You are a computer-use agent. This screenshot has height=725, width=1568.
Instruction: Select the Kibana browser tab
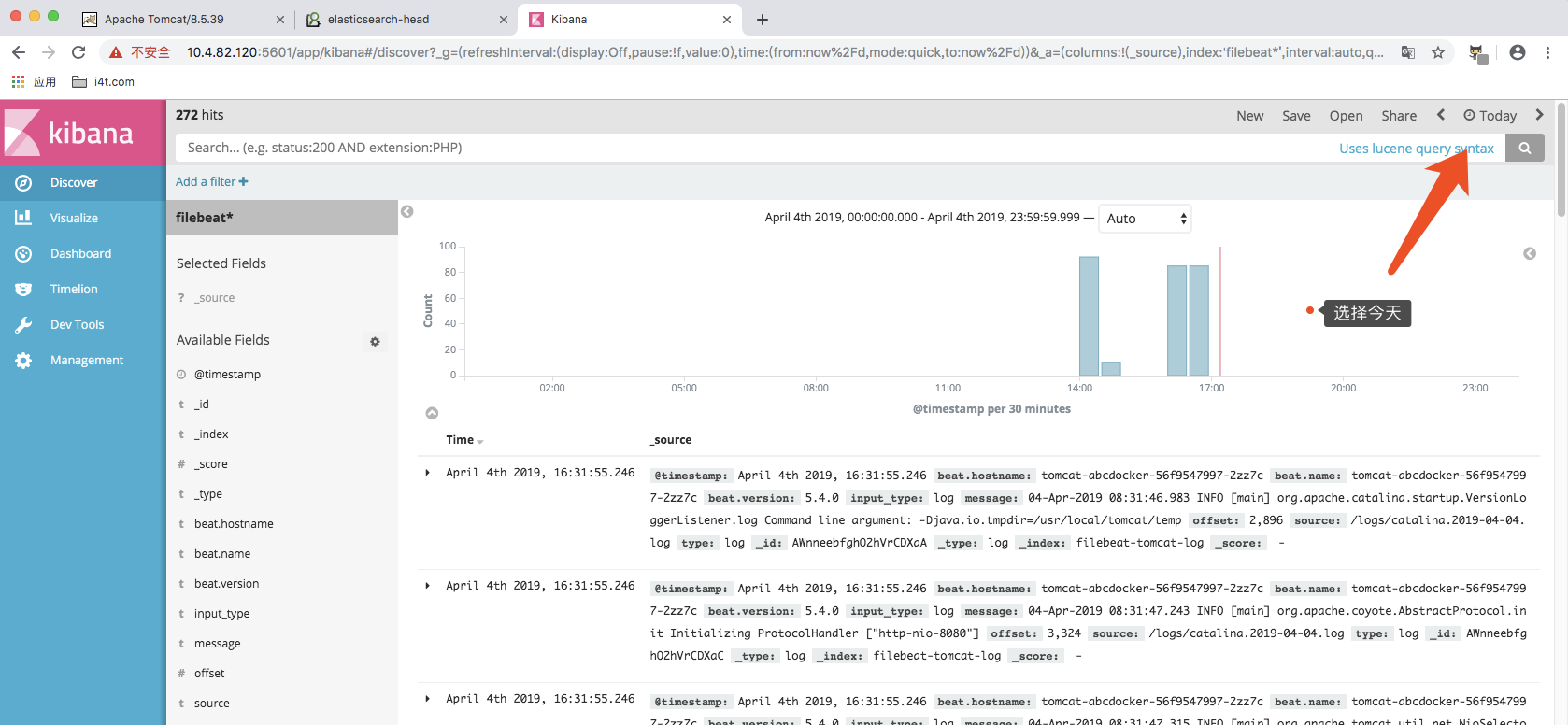coord(631,20)
